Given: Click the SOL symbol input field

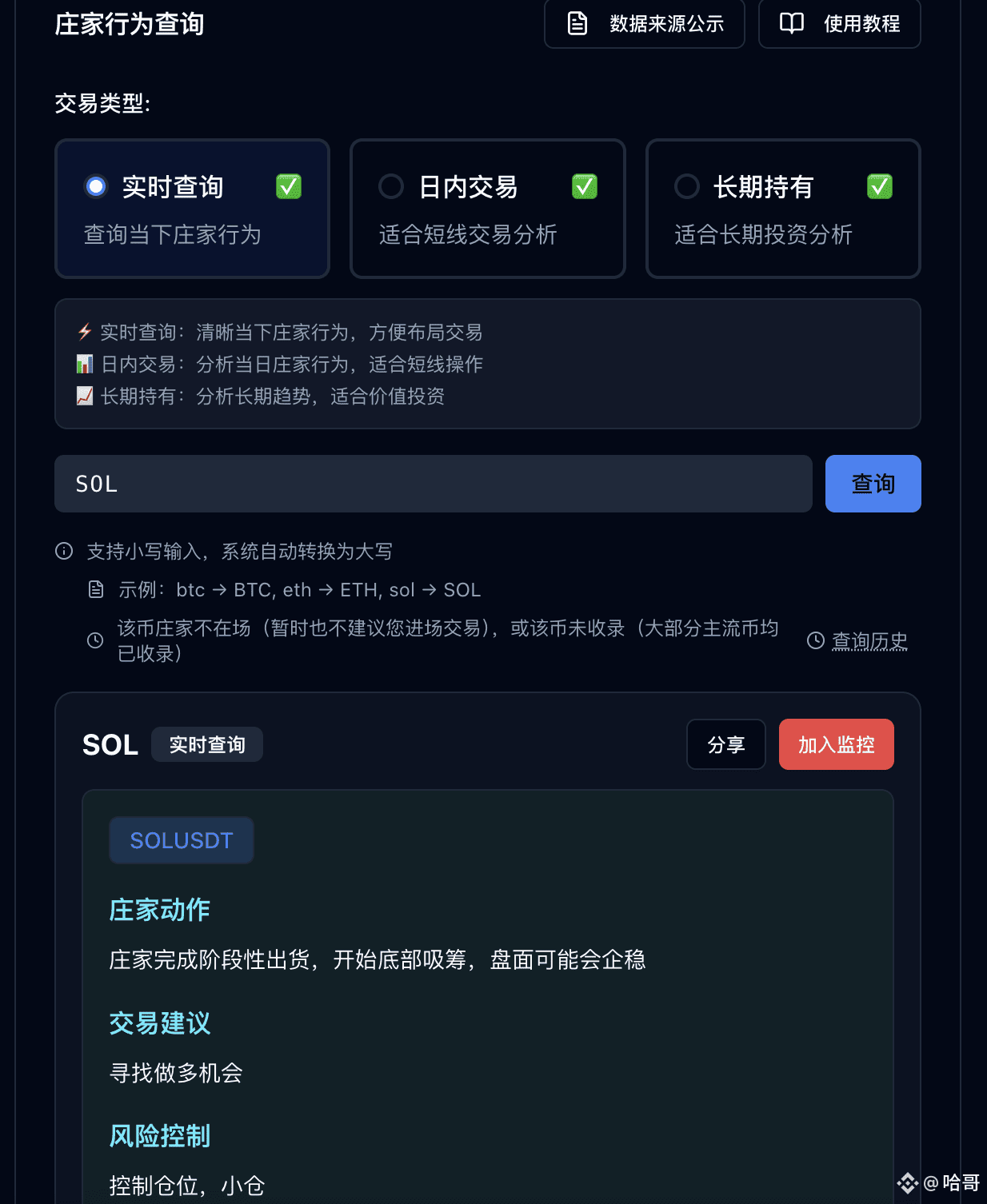Looking at the screenshot, I should pyautogui.click(x=434, y=484).
